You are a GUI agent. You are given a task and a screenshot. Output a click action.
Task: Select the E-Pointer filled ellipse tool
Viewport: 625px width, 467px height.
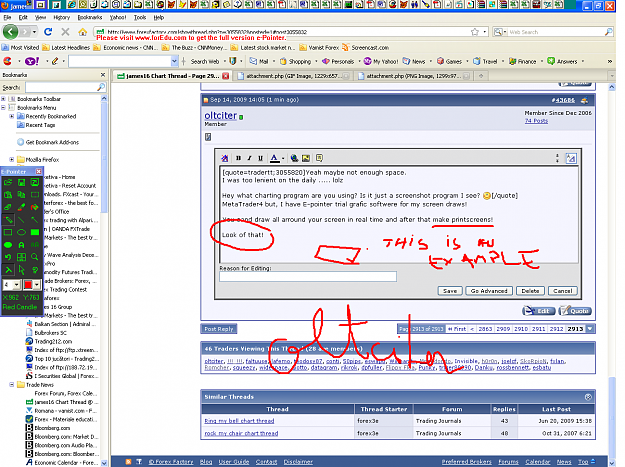click(x=8, y=245)
